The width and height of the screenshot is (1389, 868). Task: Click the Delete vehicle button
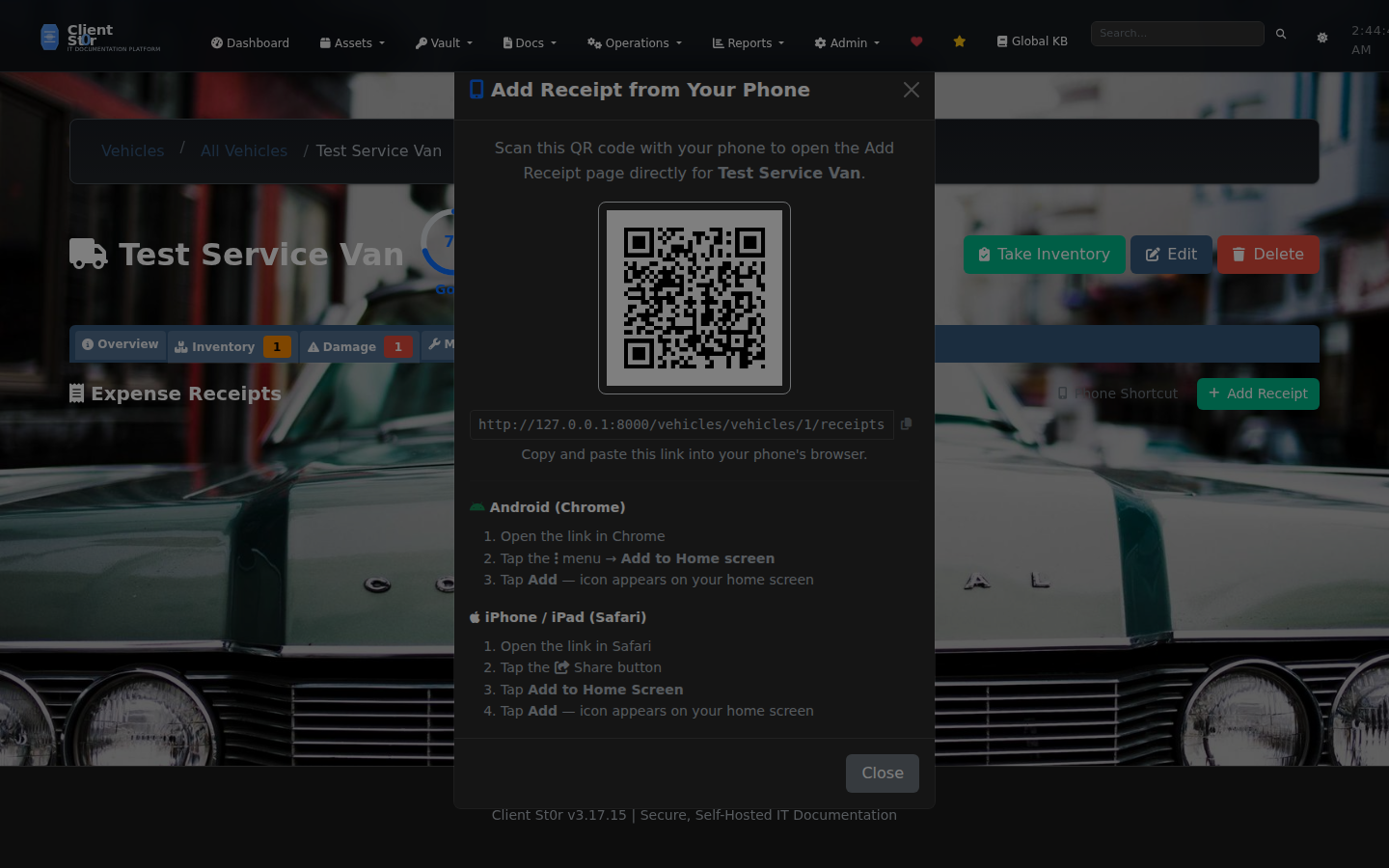(x=1268, y=255)
